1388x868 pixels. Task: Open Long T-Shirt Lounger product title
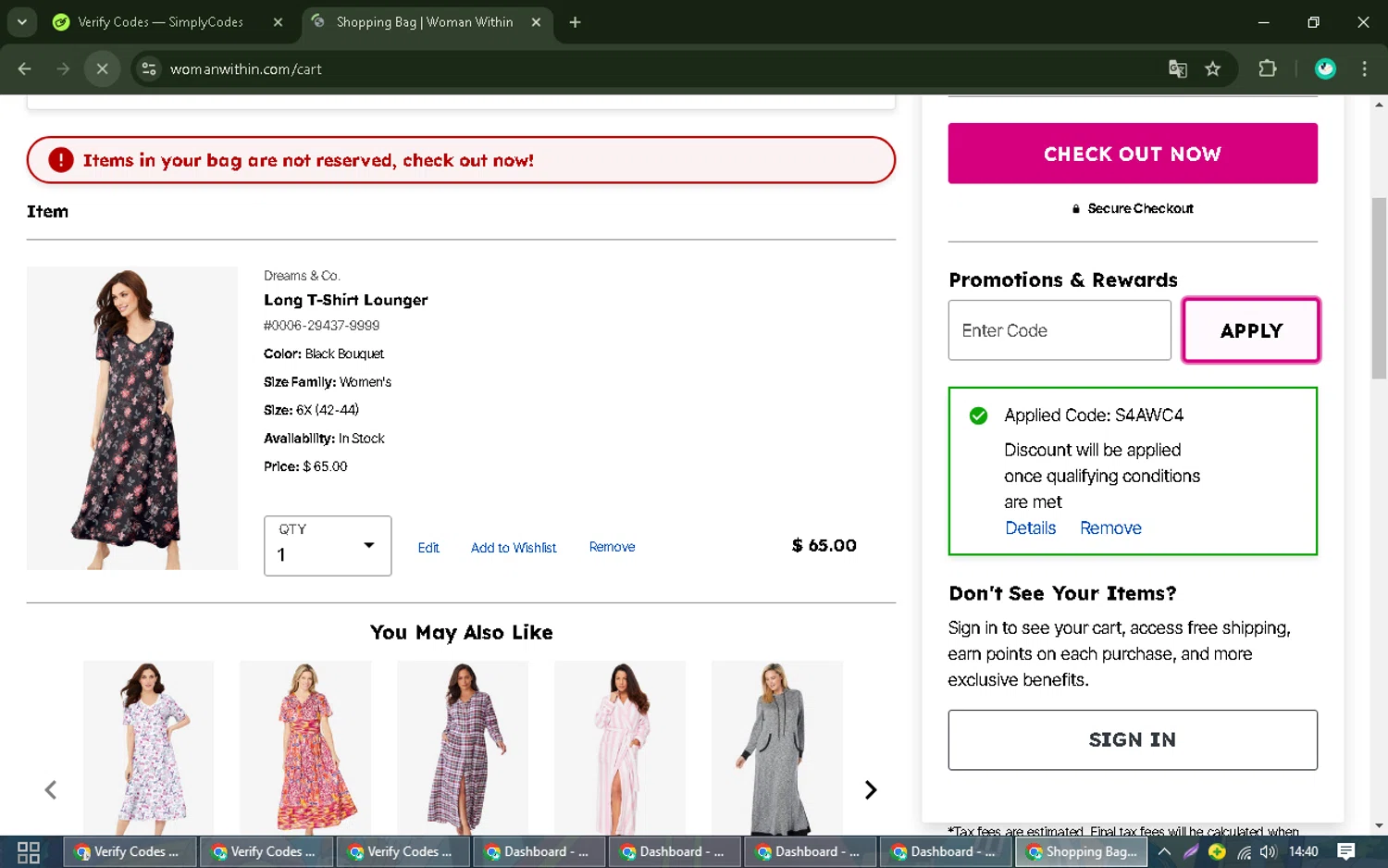(x=346, y=300)
